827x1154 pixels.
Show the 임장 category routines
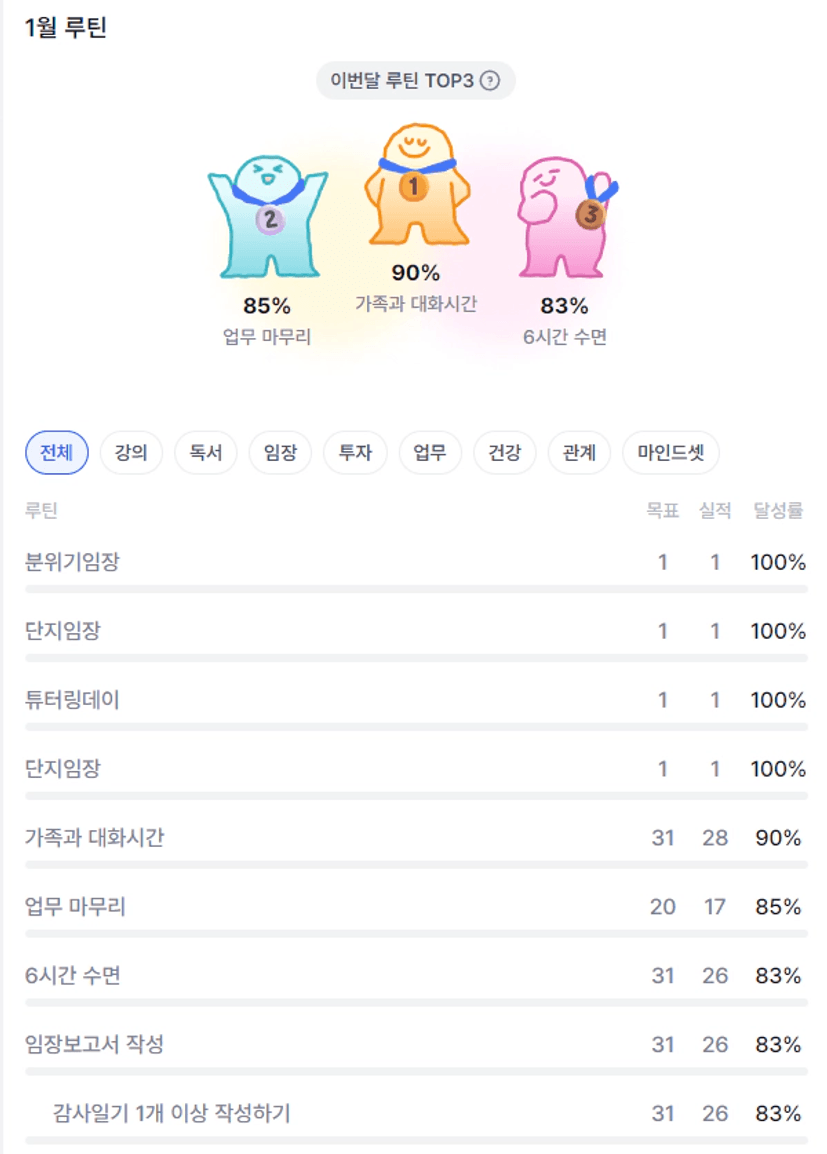[280, 453]
